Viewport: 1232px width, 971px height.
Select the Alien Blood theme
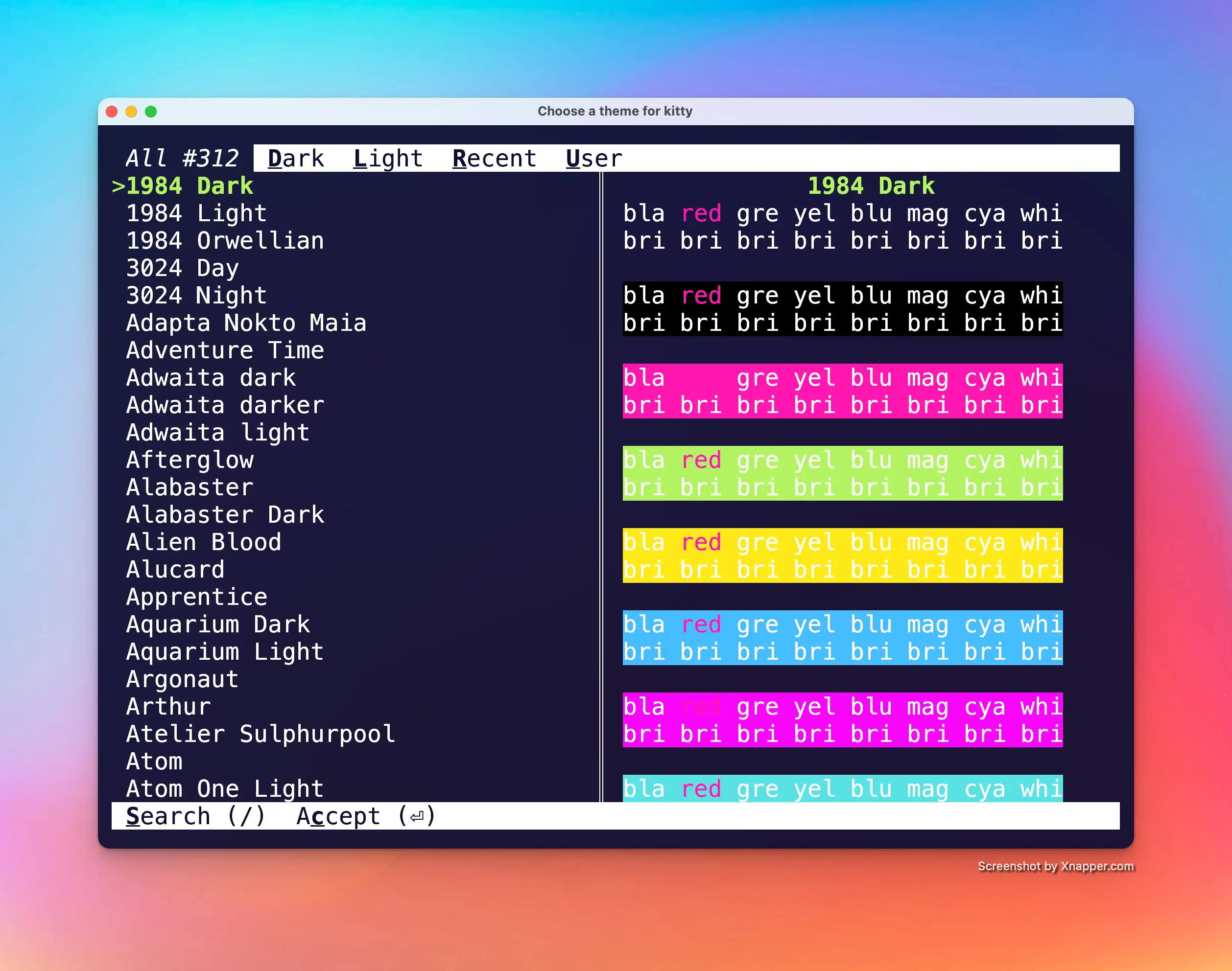(x=204, y=542)
